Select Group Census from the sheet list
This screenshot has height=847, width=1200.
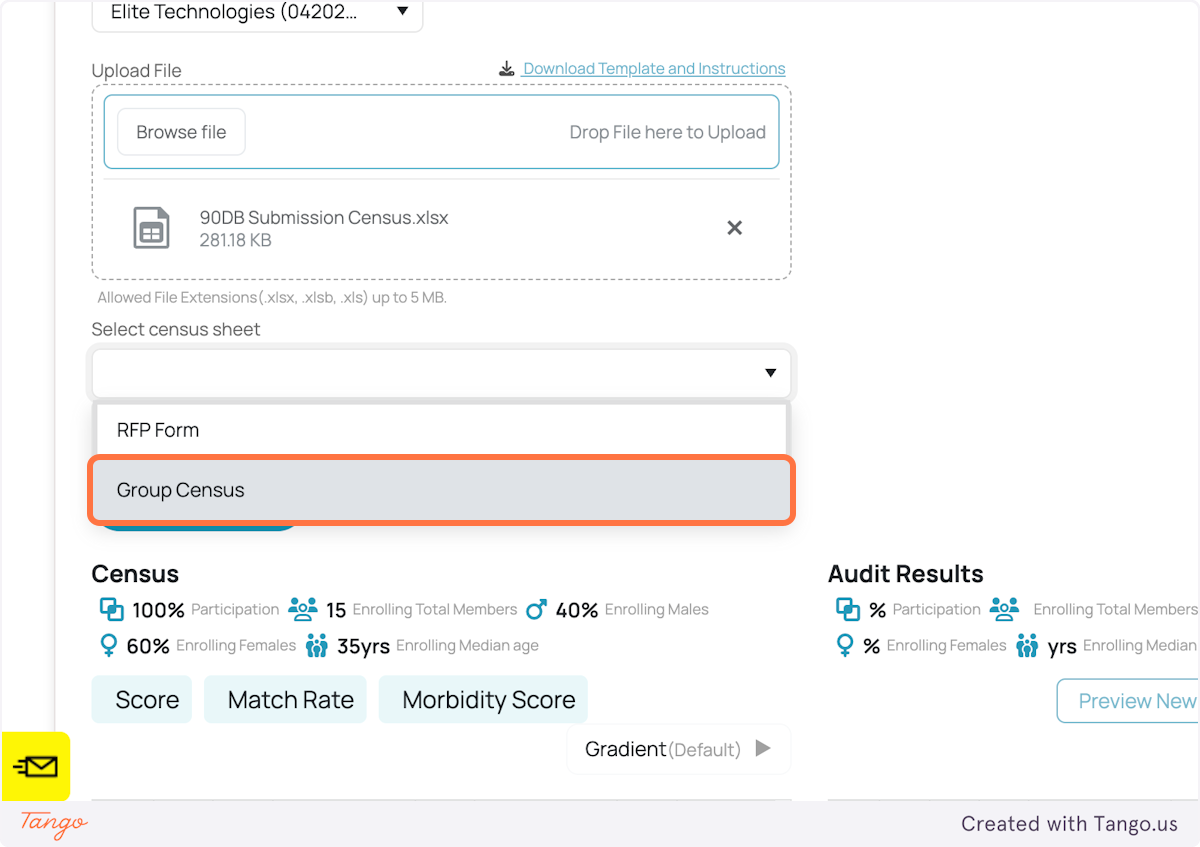click(x=440, y=490)
